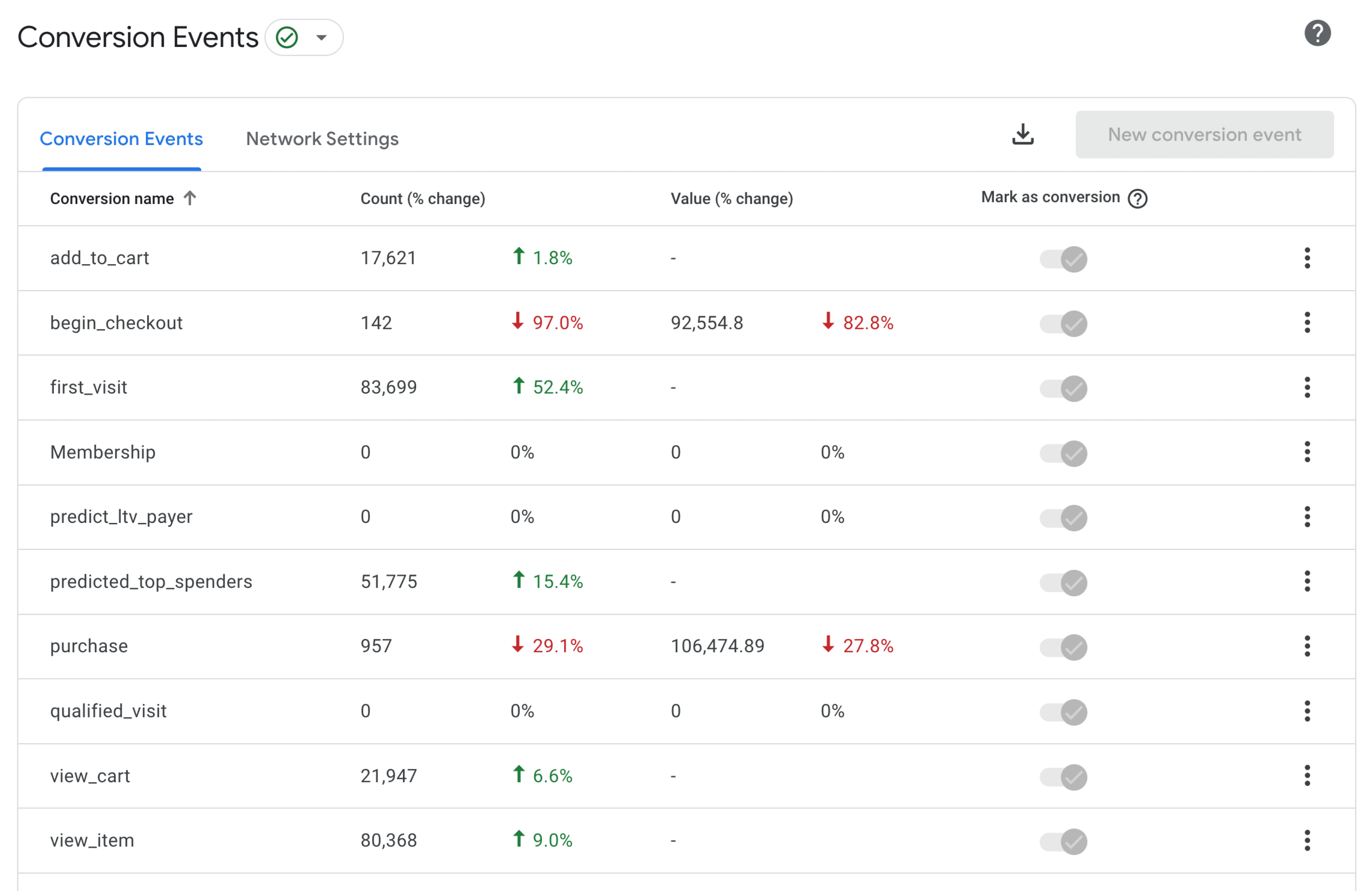Click the green status check icon near title
1372x891 pixels.
287,38
